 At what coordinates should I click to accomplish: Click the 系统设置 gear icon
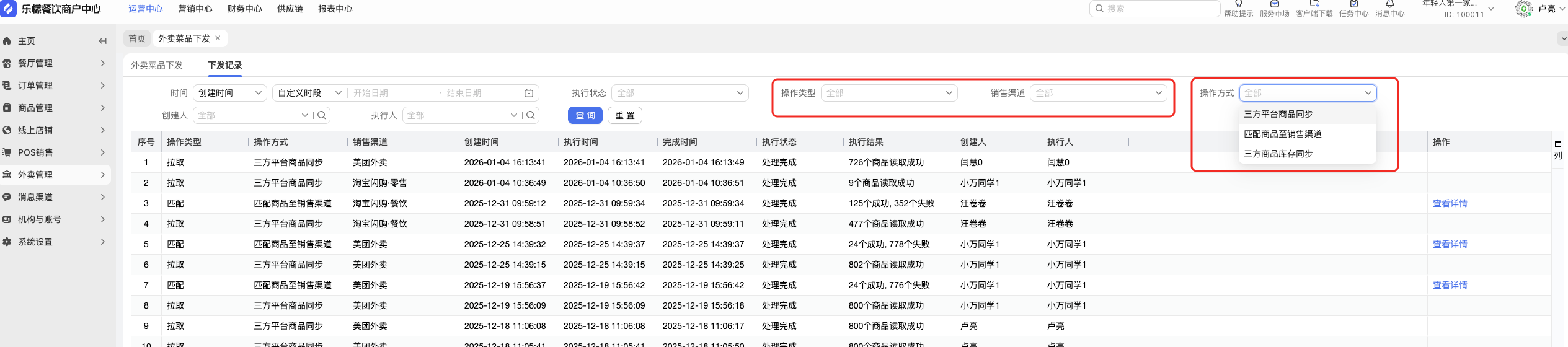(7, 242)
